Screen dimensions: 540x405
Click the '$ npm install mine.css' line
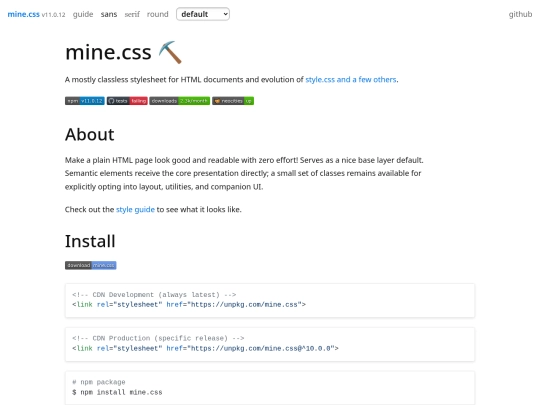pos(117,392)
